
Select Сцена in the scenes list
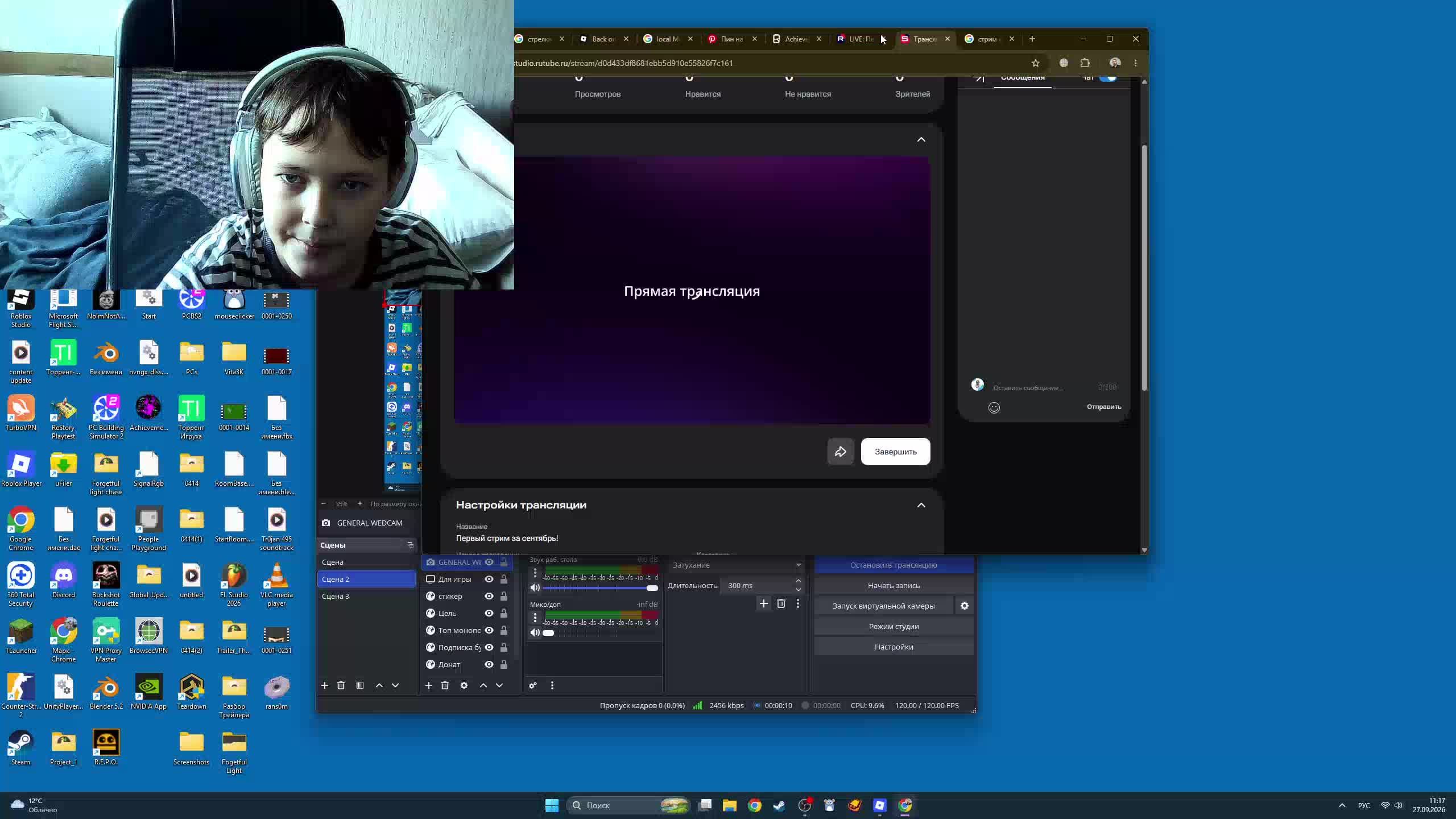click(x=366, y=562)
